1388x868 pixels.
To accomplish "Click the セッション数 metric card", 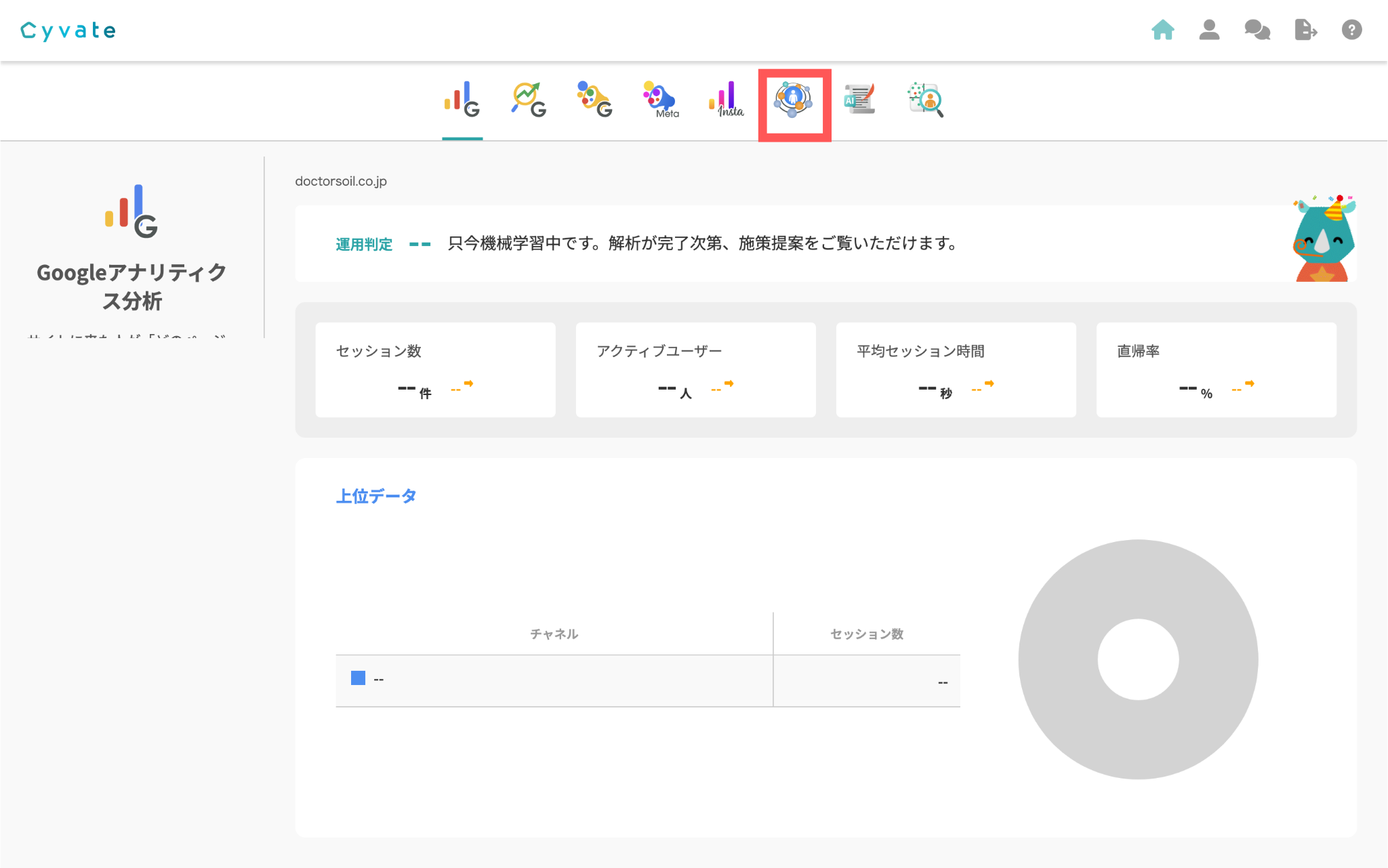I will [435, 369].
